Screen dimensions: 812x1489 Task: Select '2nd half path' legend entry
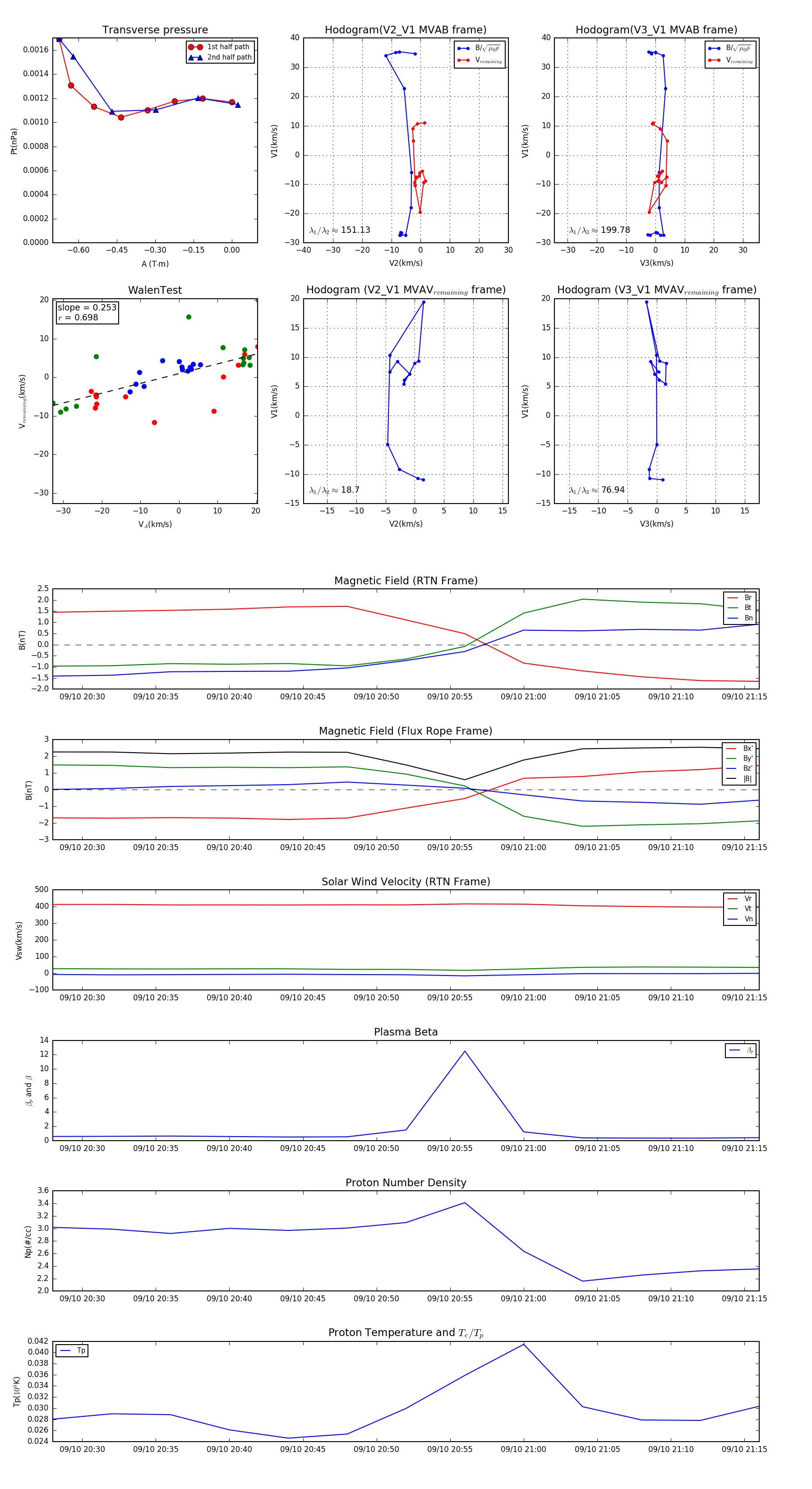coord(220,57)
